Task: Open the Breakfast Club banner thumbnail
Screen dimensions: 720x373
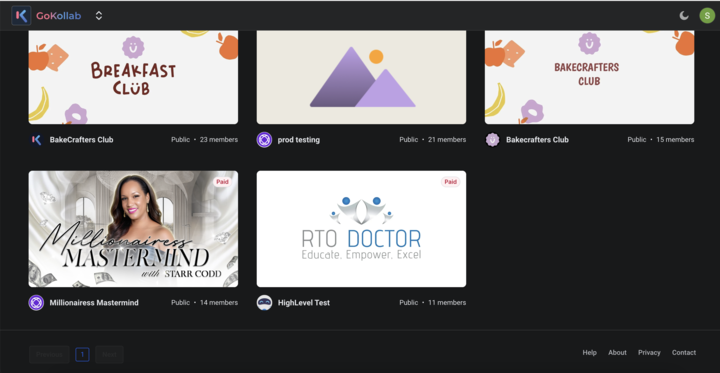Action: click(x=133, y=77)
